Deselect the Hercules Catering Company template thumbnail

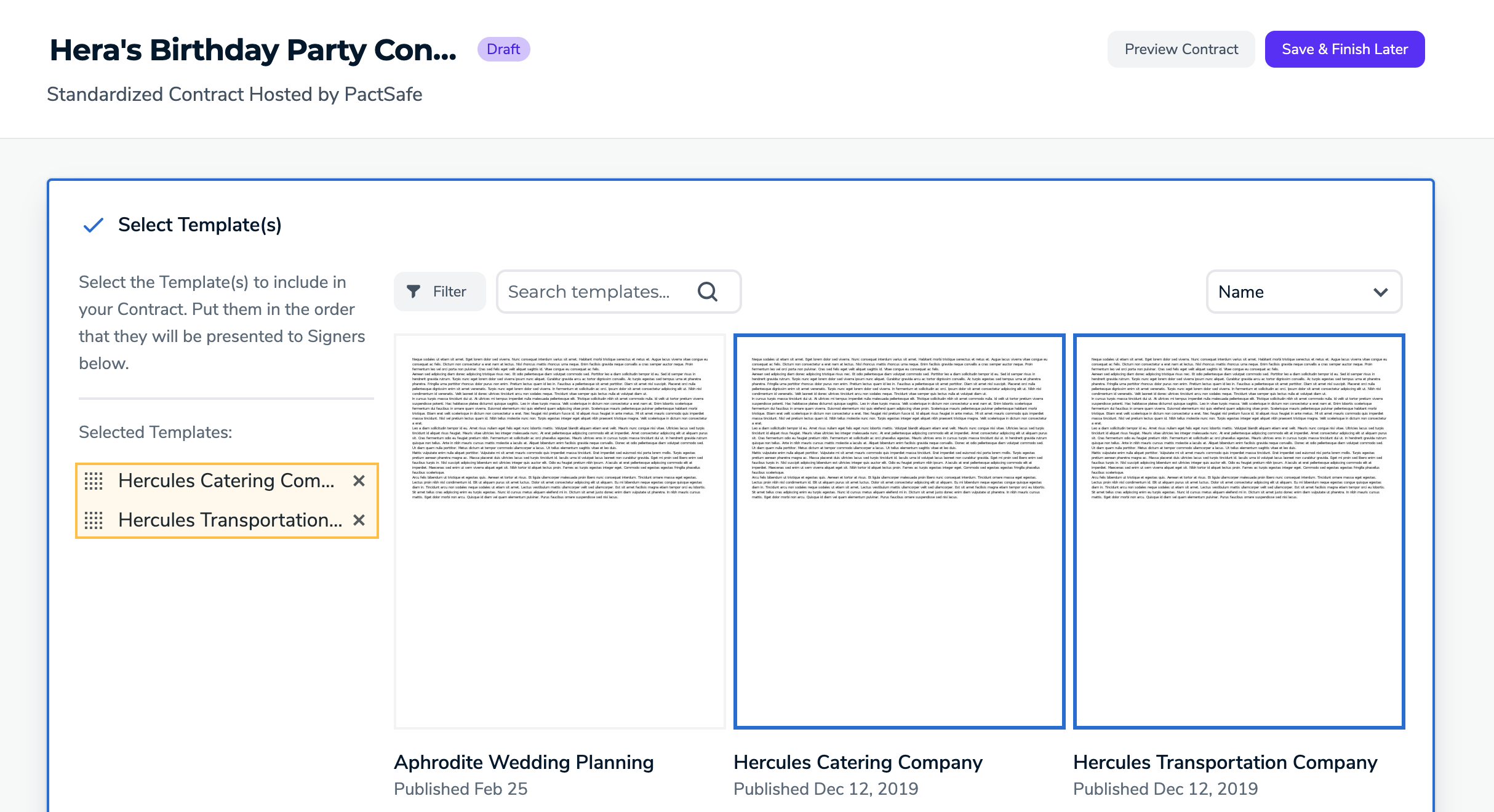[900, 531]
